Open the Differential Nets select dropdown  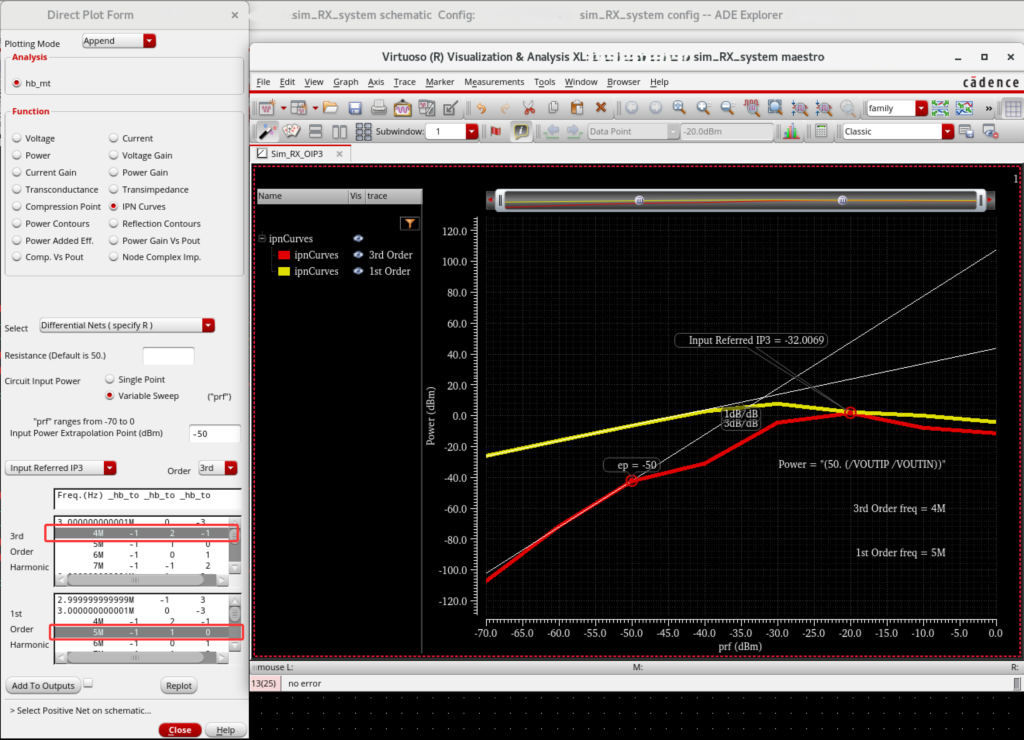point(208,325)
